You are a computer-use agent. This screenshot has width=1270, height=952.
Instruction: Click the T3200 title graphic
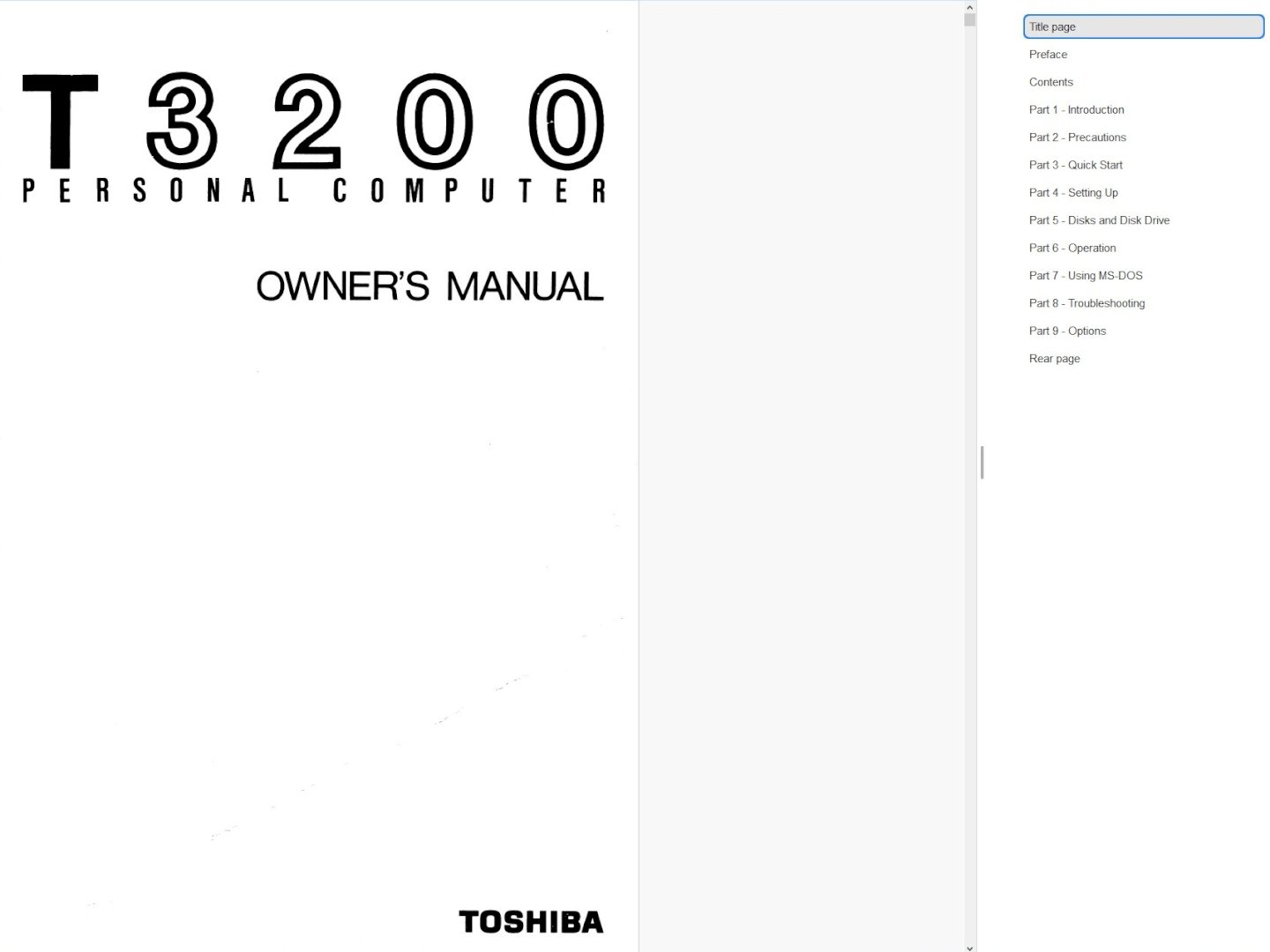[x=313, y=122]
